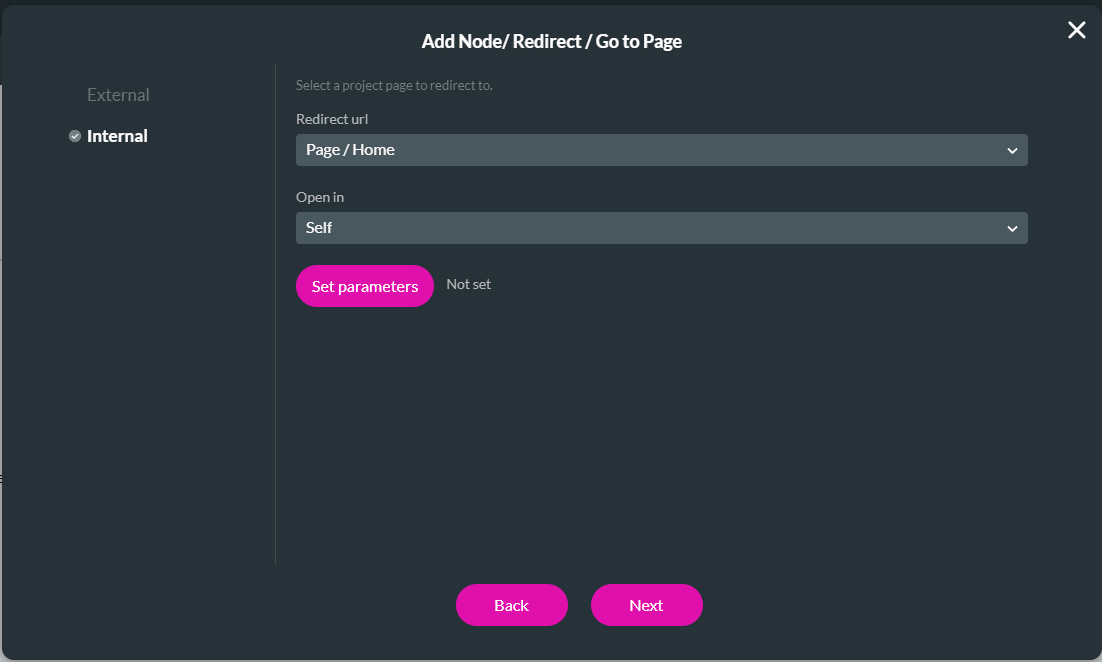
Task: Close the Add Node dialog with the X
Action: click(1076, 30)
